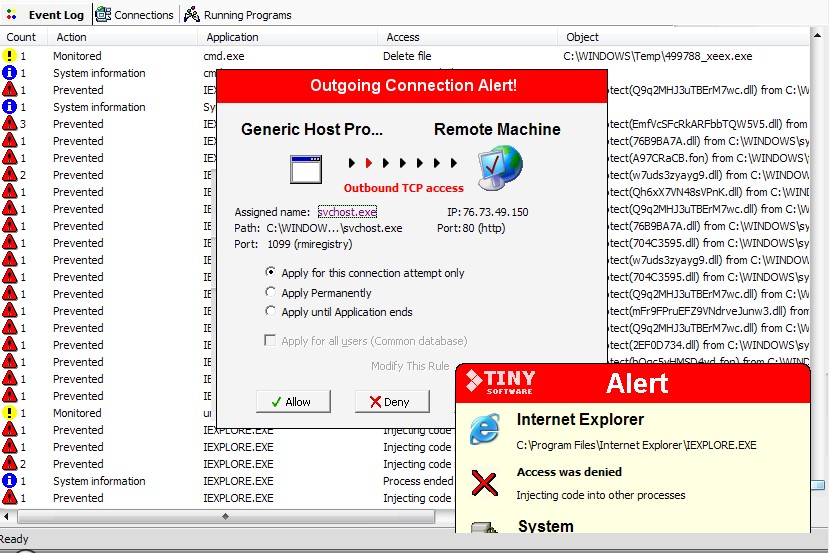Click the svchost.exe assigned name field
Image resolution: width=830 pixels, height=553 pixels.
[347, 212]
